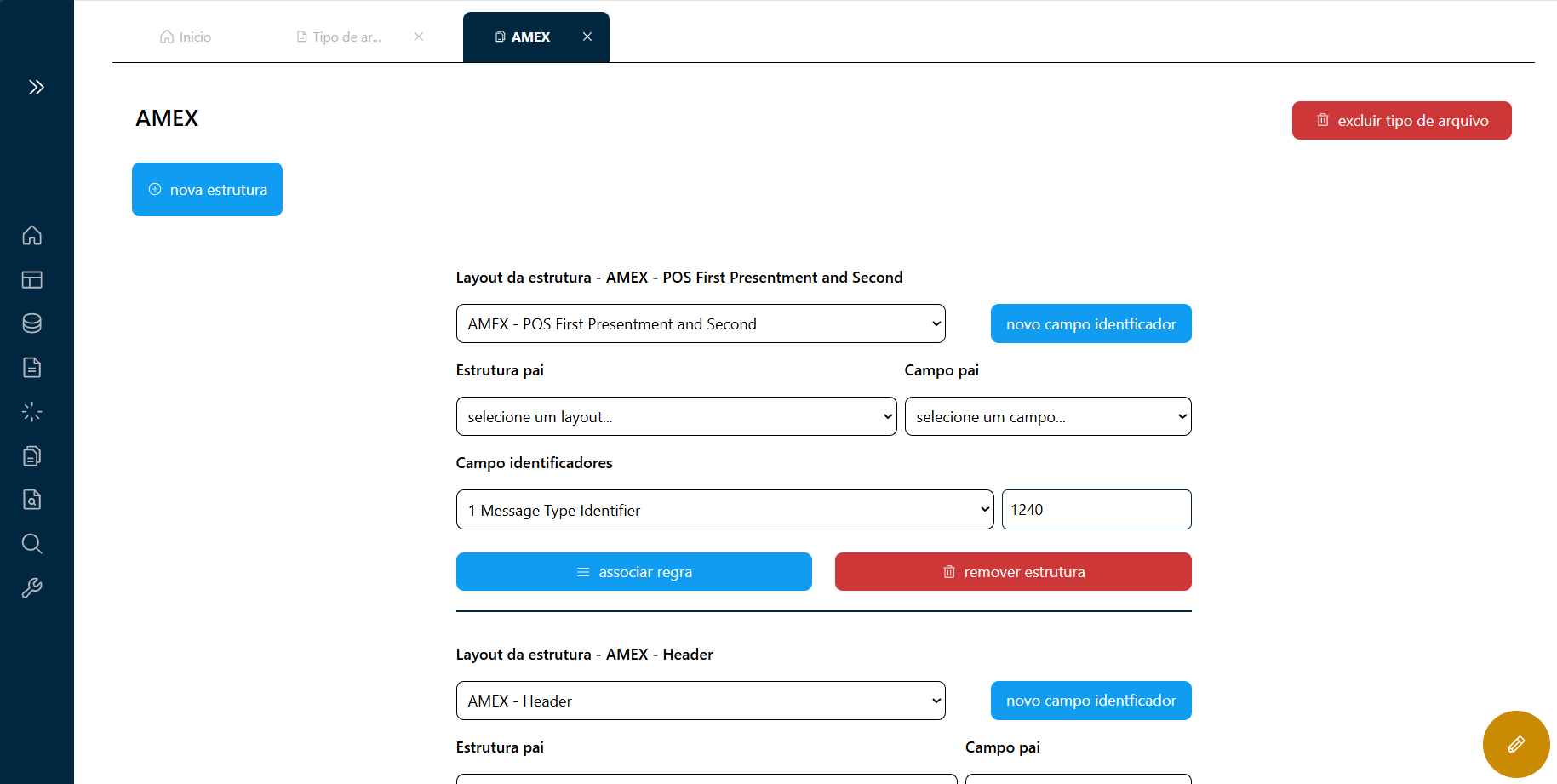Open the wrench tools icon in sidebar
1557x784 pixels.
[32, 588]
